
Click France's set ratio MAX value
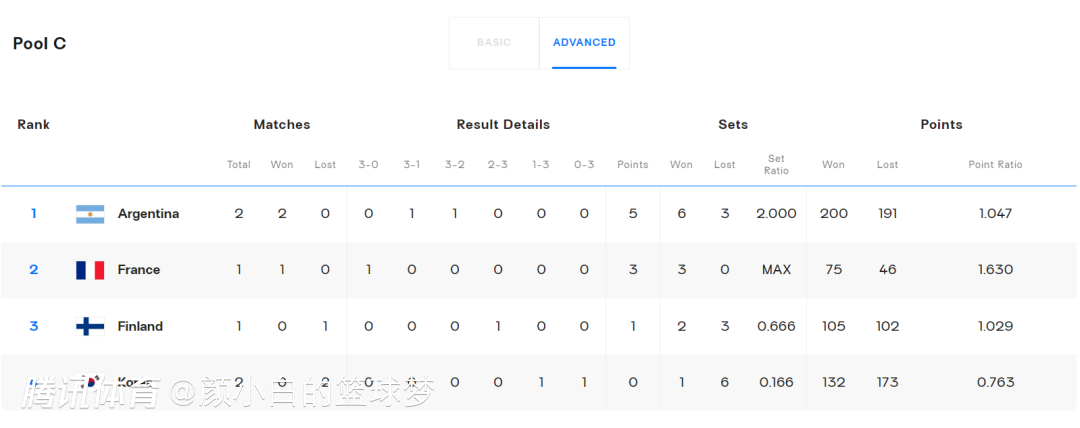(776, 270)
